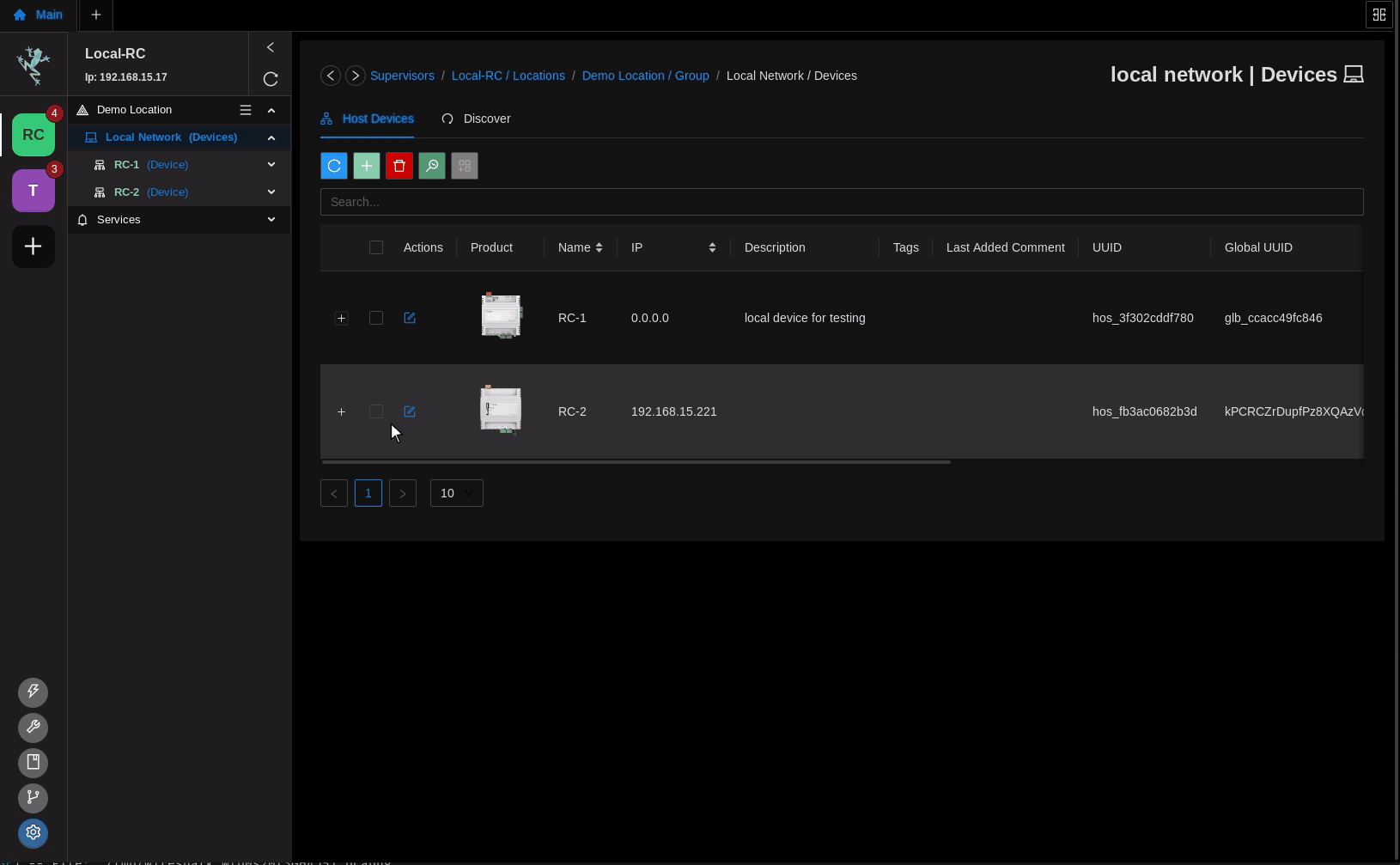Viewport: 1400px width, 865px height.
Task: Open the settings gear in sidebar
Action: (x=33, y=832)
